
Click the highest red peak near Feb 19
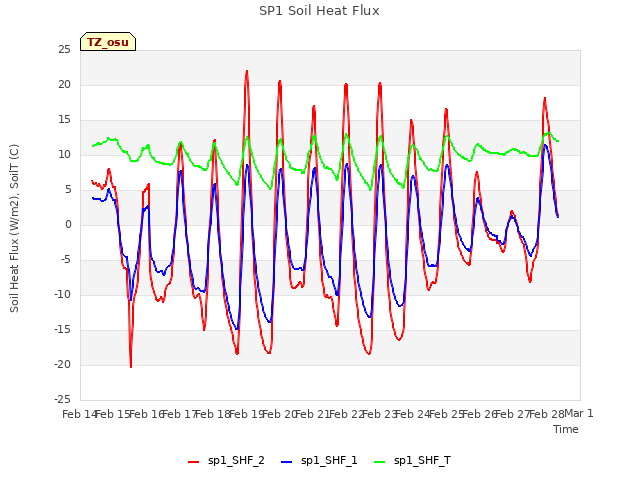click(x=247, y=71)
